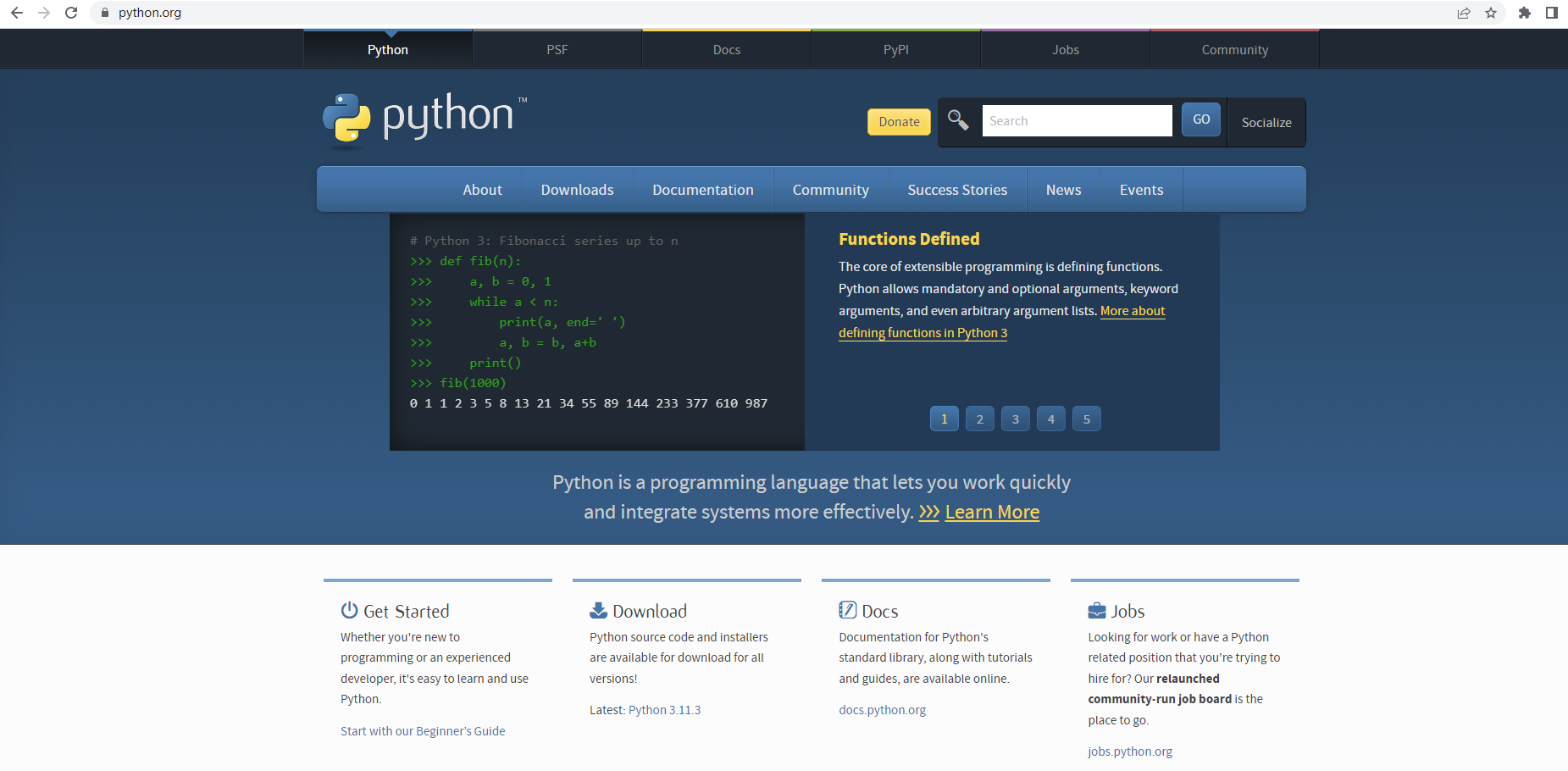Click the address bar URL python.org
Viewport: 1568px width, 771px height.
coord(150,13)
